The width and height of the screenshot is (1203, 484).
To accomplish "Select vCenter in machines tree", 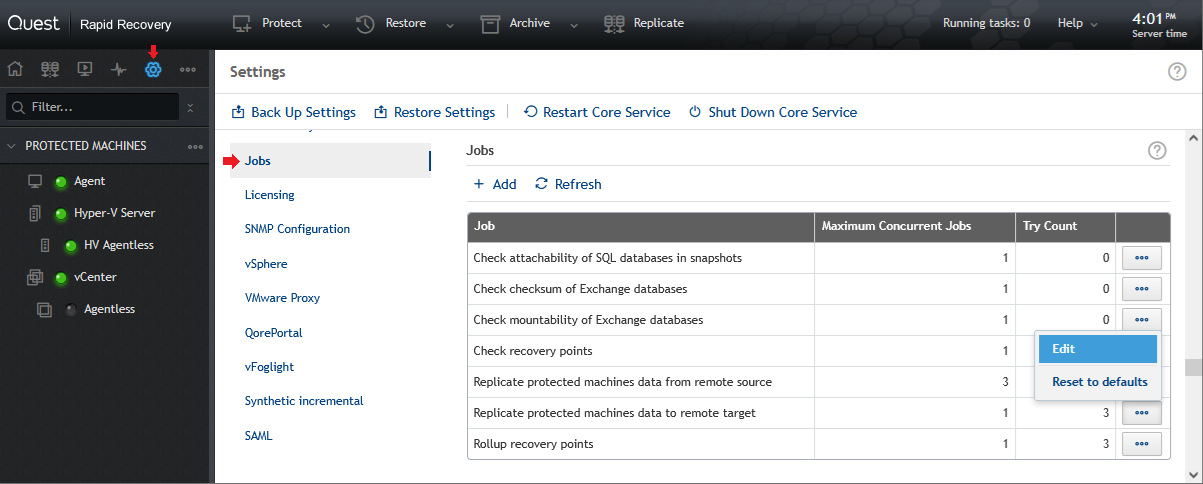I will click(96, 277).
